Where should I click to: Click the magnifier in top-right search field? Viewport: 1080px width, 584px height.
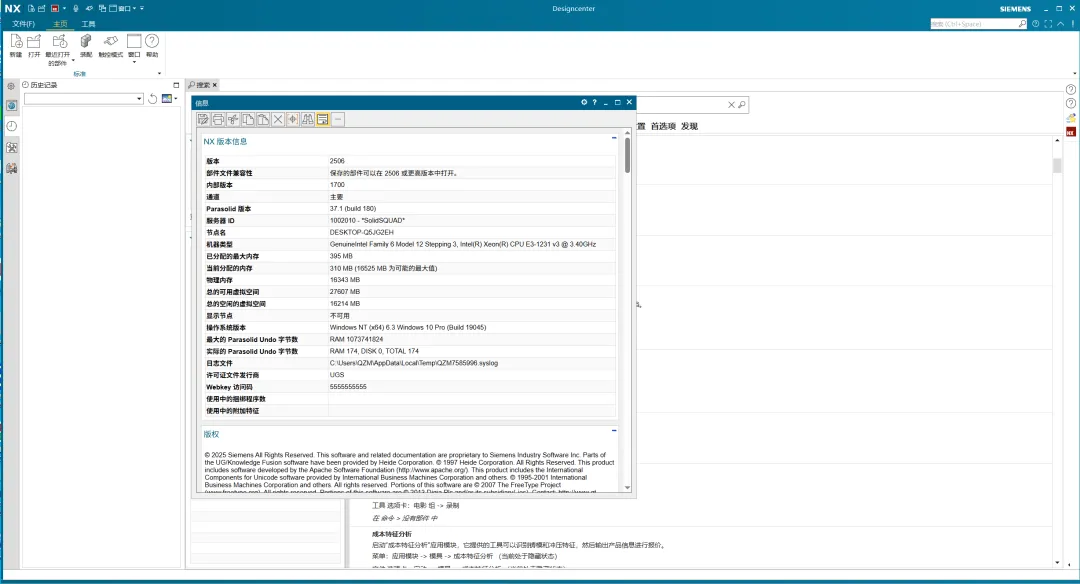coord(1022,24)
